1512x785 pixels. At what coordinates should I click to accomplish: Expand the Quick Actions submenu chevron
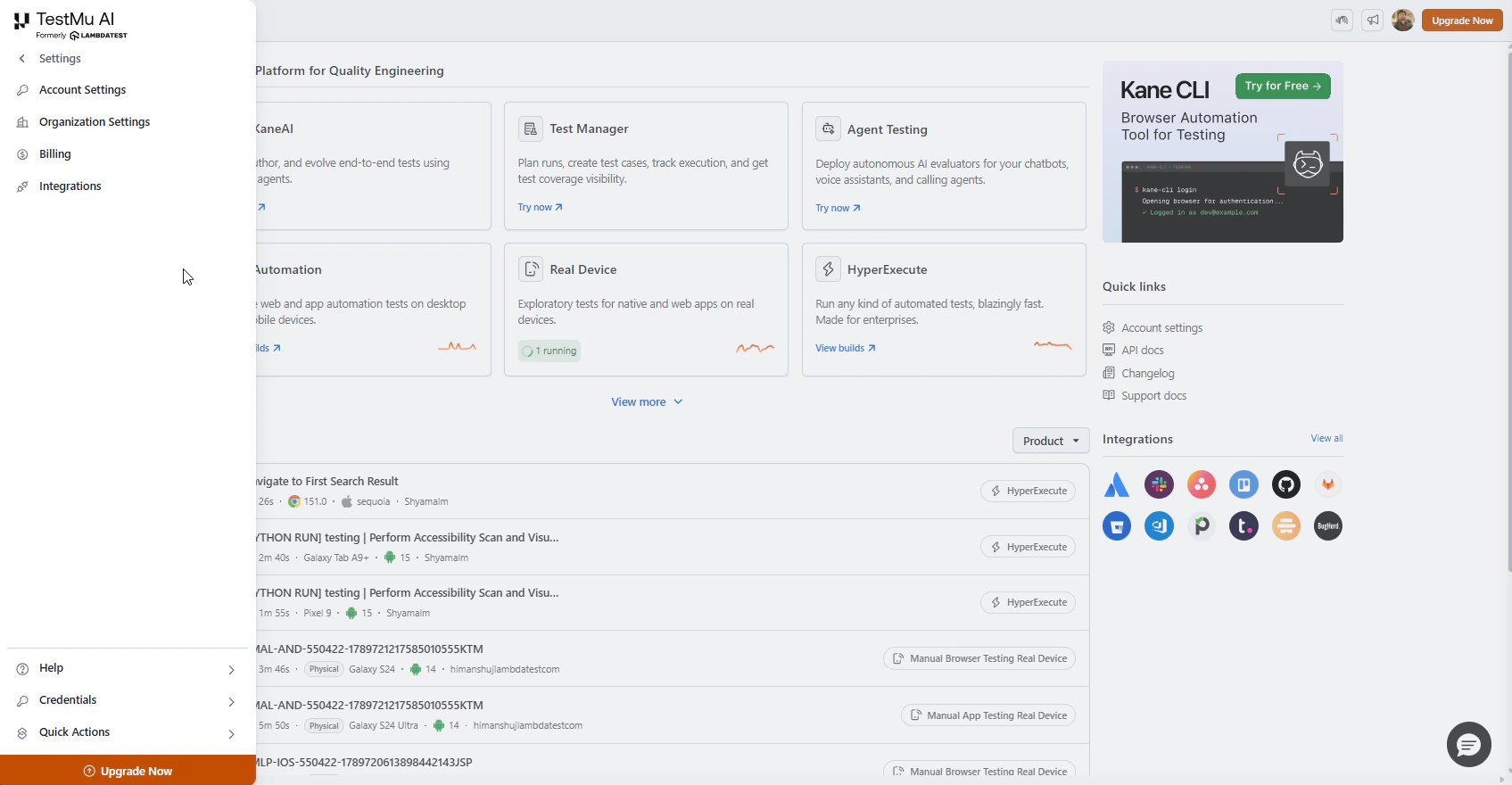(231, 734)
